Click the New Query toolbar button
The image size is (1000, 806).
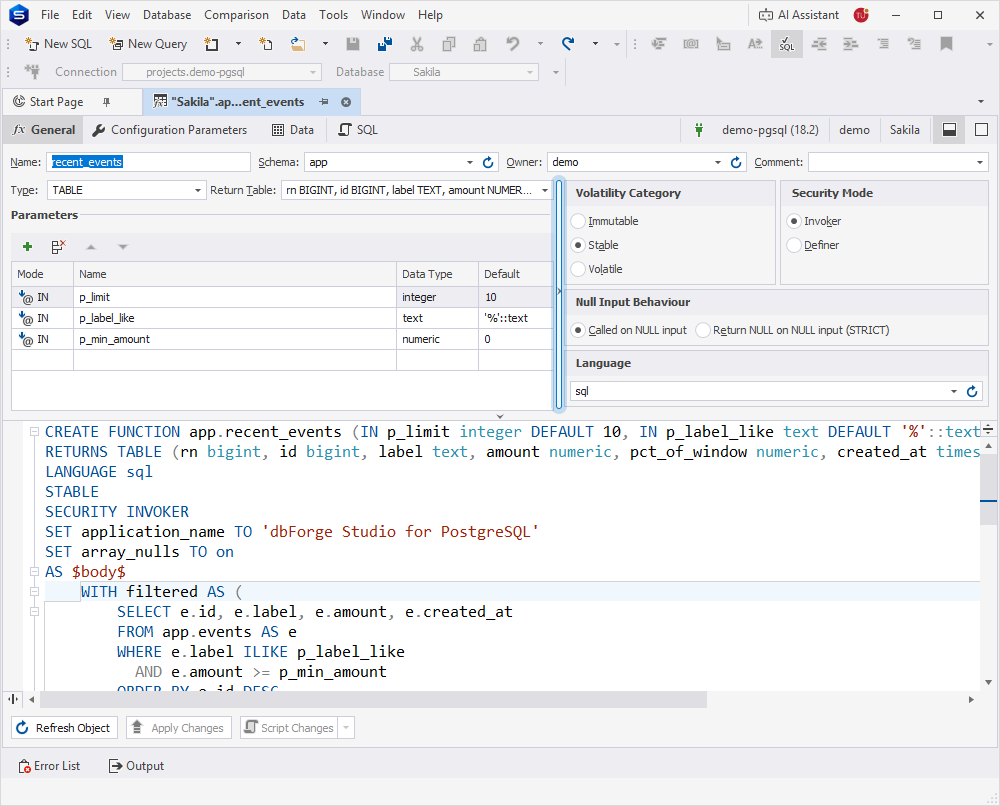tap(148, 44)
